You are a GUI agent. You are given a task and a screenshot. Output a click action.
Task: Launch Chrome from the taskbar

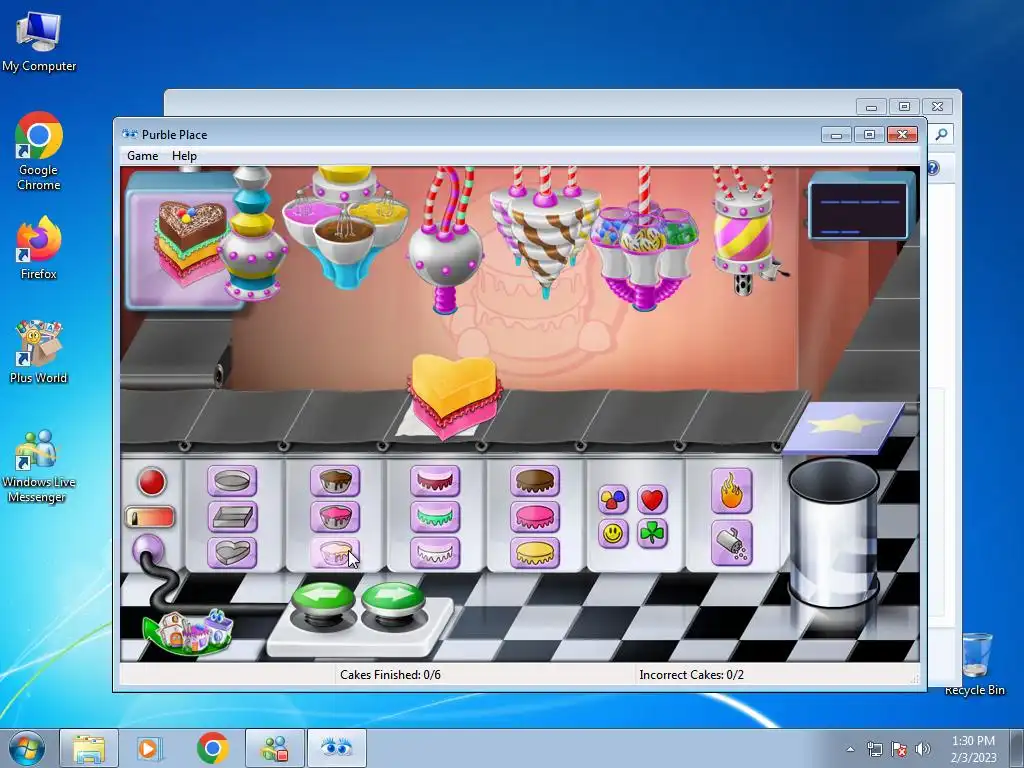coord(212,748)
